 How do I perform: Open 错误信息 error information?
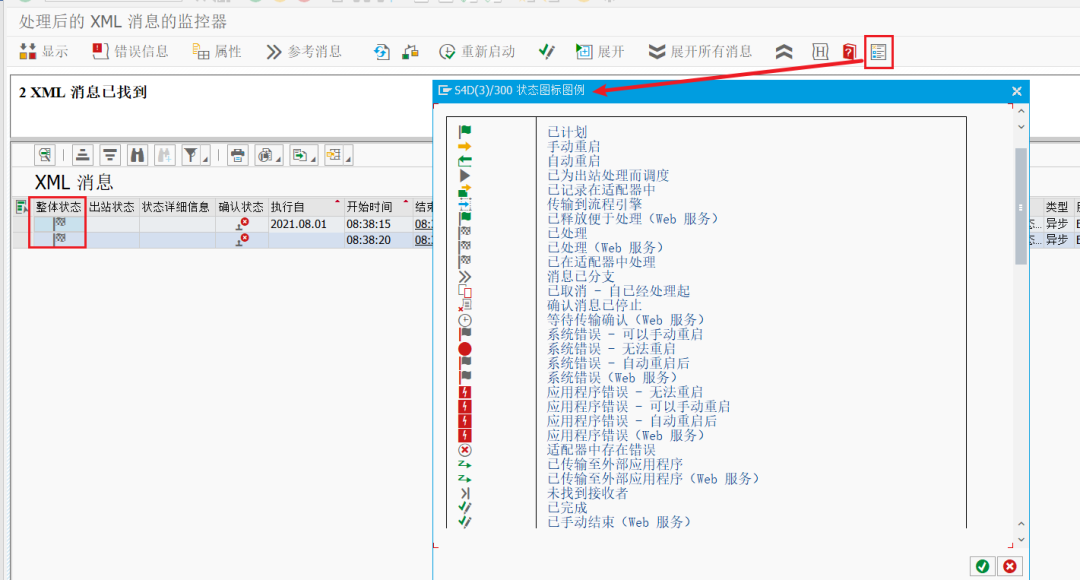click(x=130, y=52)
